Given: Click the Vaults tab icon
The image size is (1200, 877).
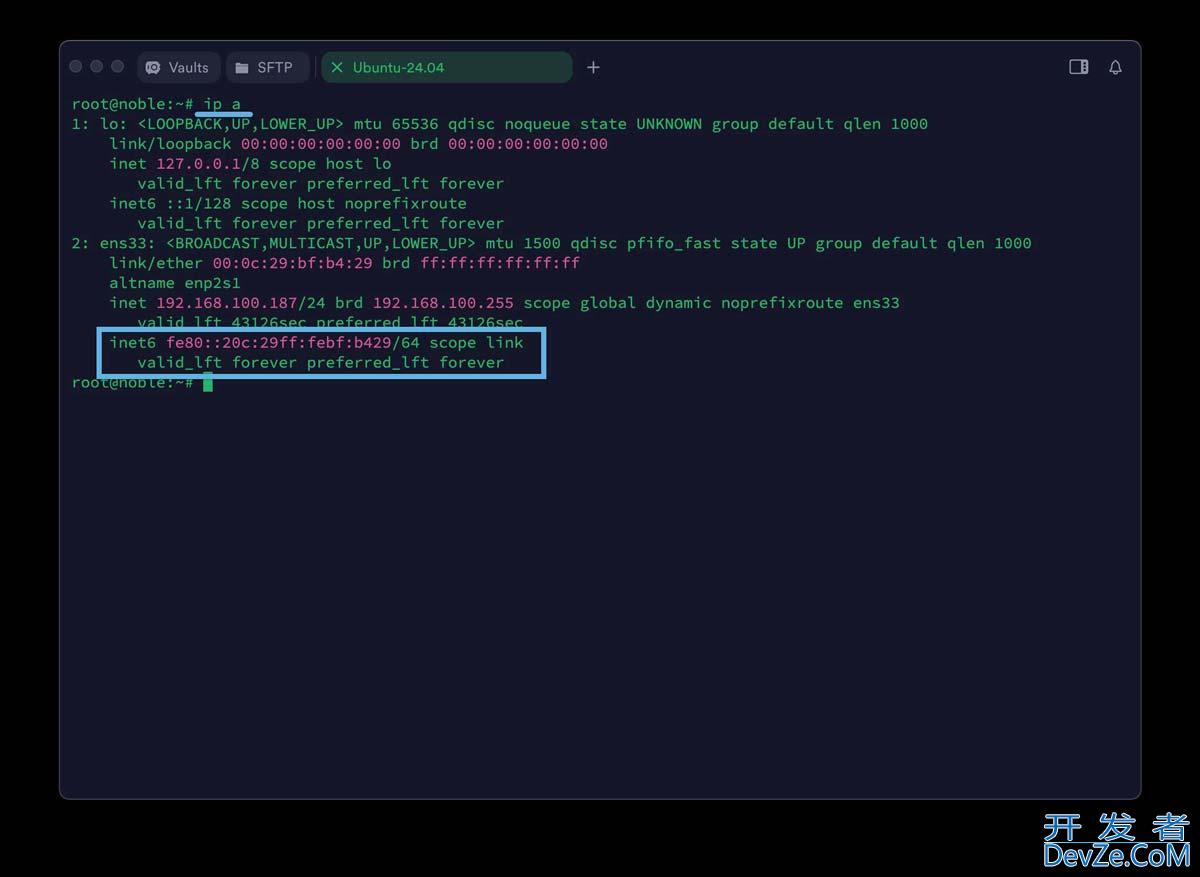Looking at the screenshot, I should pos(153,67).
